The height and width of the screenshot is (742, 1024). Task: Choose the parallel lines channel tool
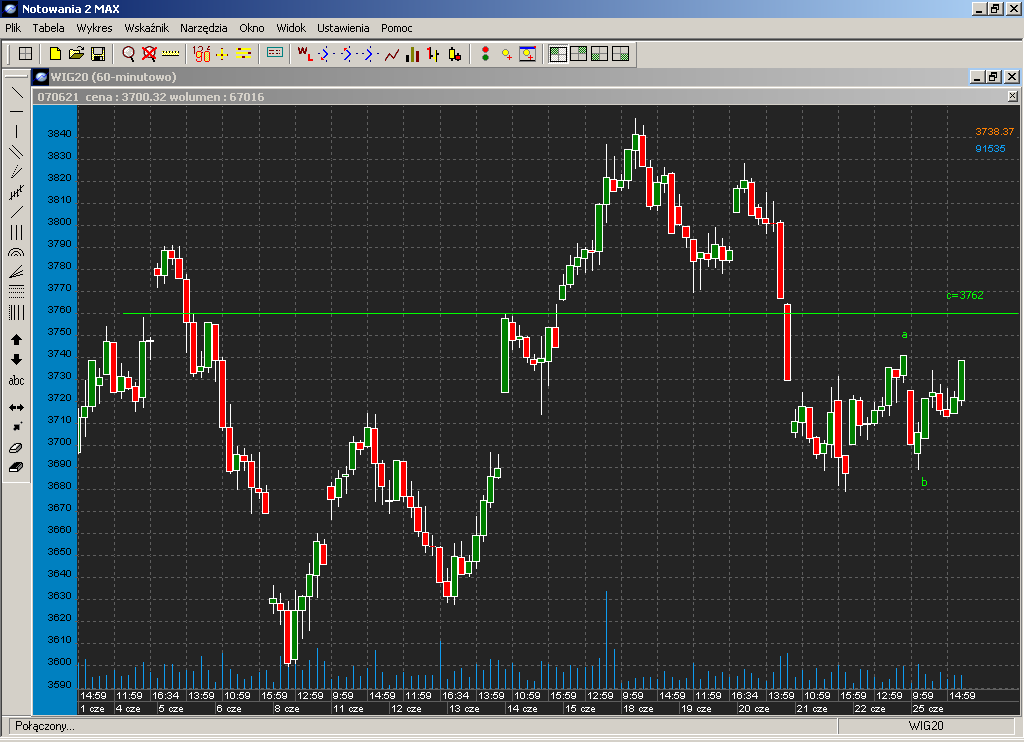pos(16,152)
